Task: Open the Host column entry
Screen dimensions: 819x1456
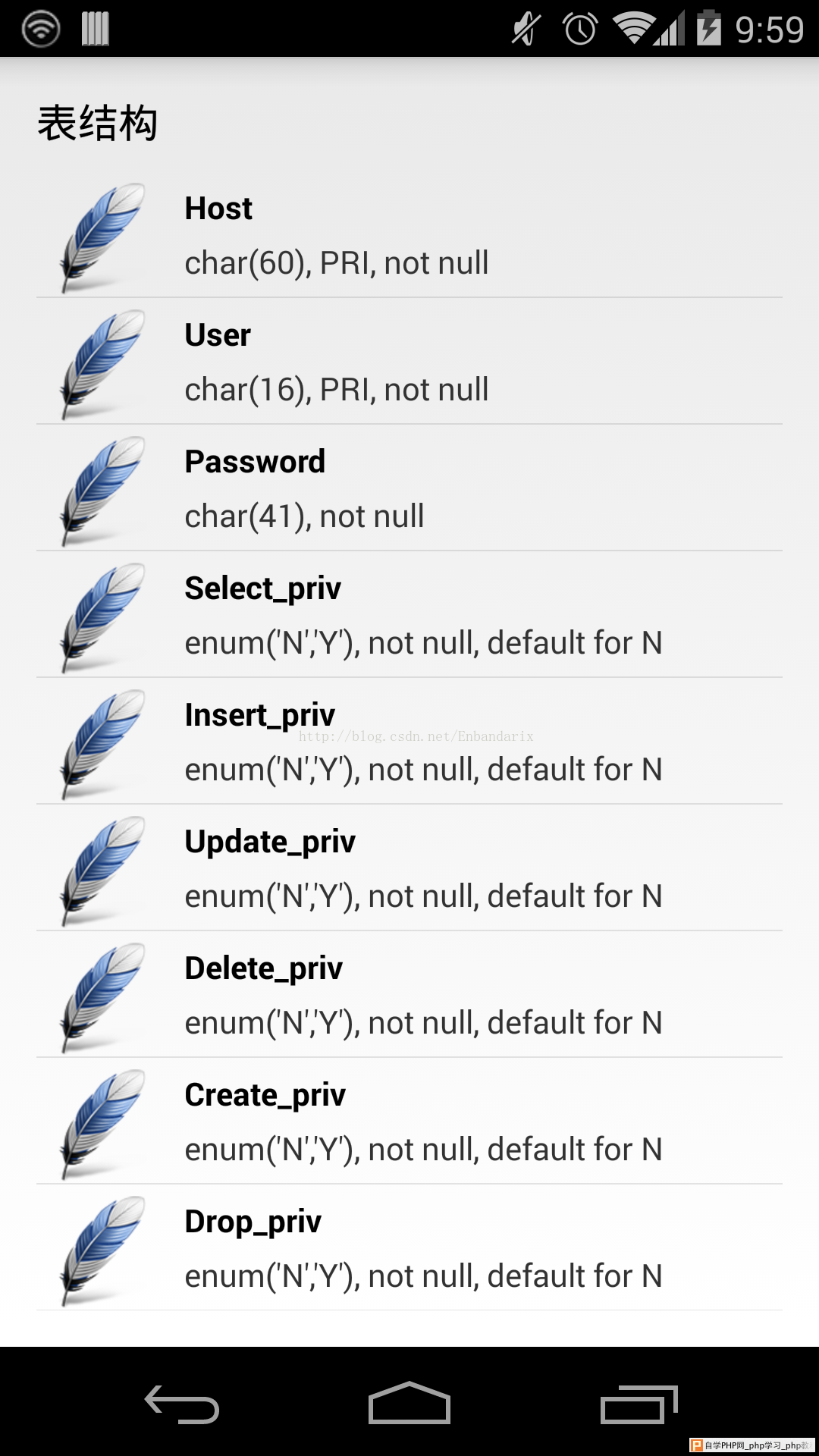Action: pos(409,234)
